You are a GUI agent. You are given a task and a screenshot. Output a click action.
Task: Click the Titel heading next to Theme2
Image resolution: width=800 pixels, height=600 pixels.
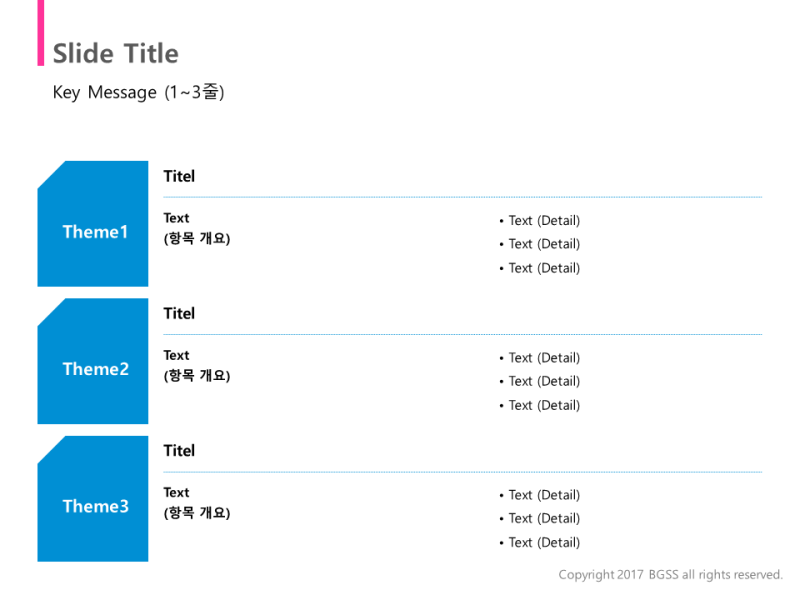179,314
